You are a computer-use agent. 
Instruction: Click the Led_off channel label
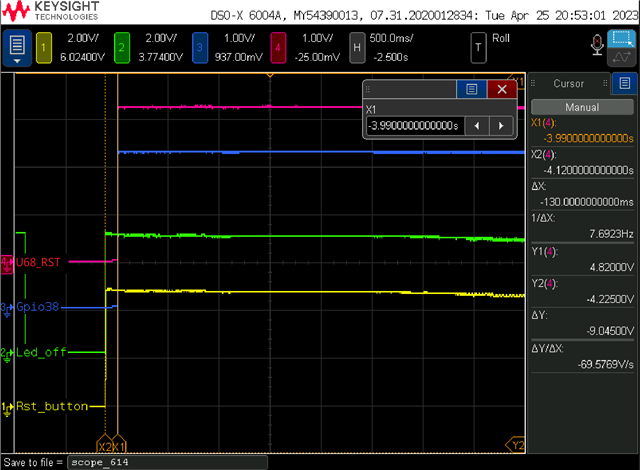[x=41, y=352]
